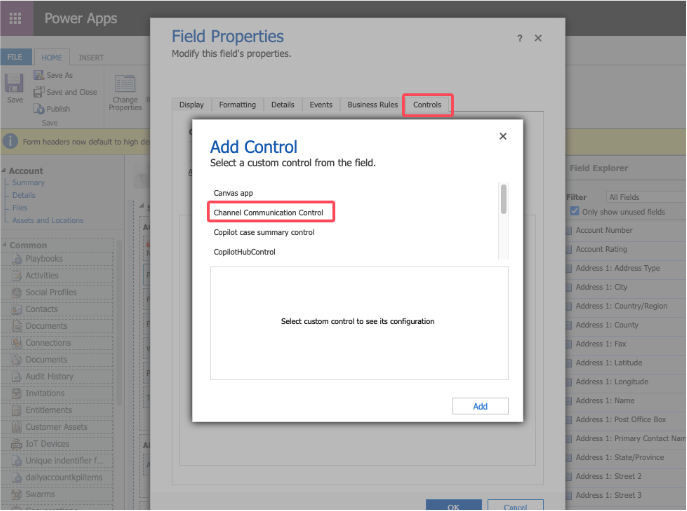Select Account Rating field
687x511 pixels.
(601, 249)
